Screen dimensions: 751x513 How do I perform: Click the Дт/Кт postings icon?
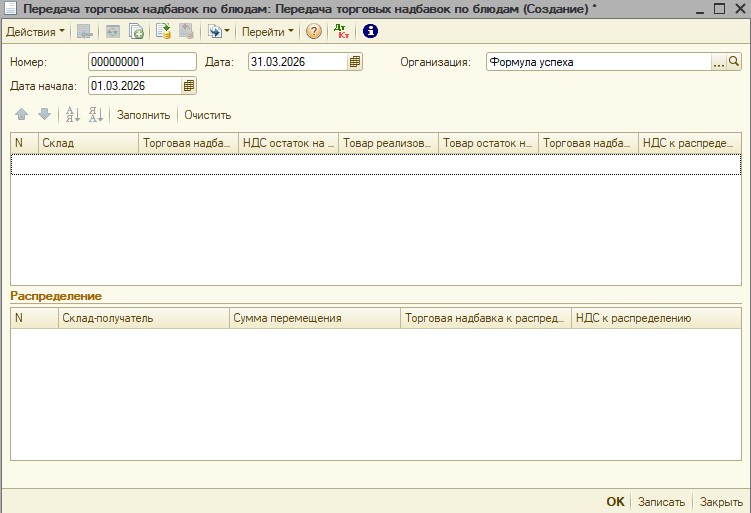tap(342, 31)
